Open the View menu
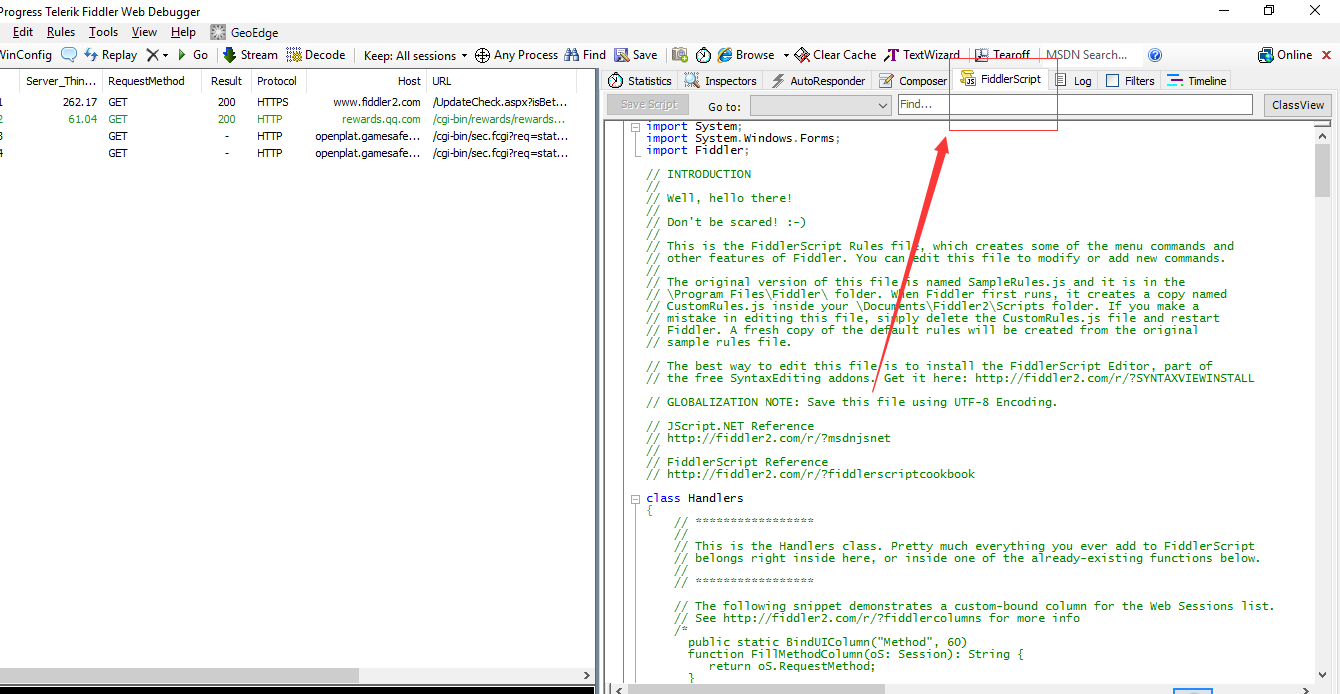This screenshot has width=1340, height=694. [x=144, y=32]
